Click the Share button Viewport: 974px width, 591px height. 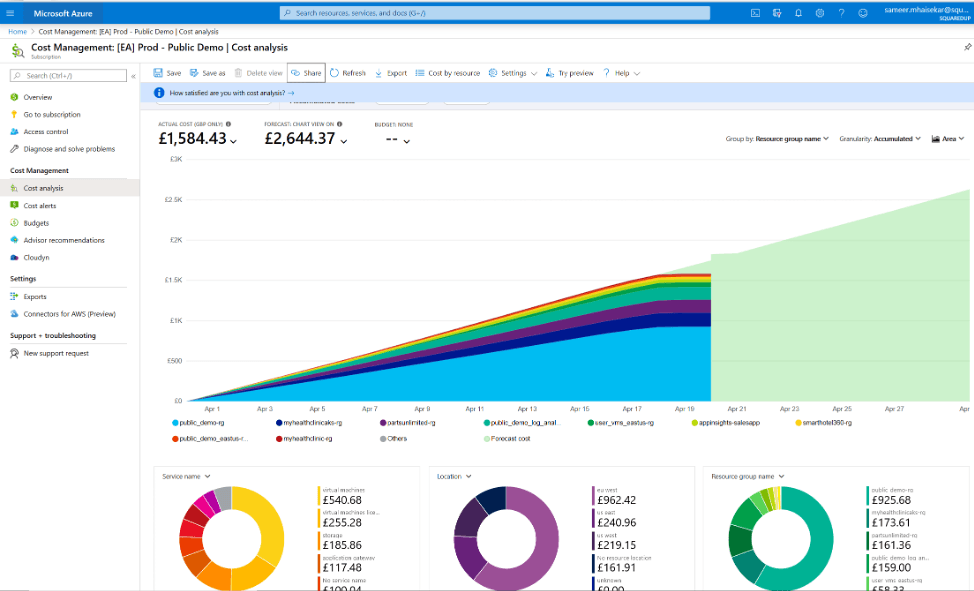point(306,73)
